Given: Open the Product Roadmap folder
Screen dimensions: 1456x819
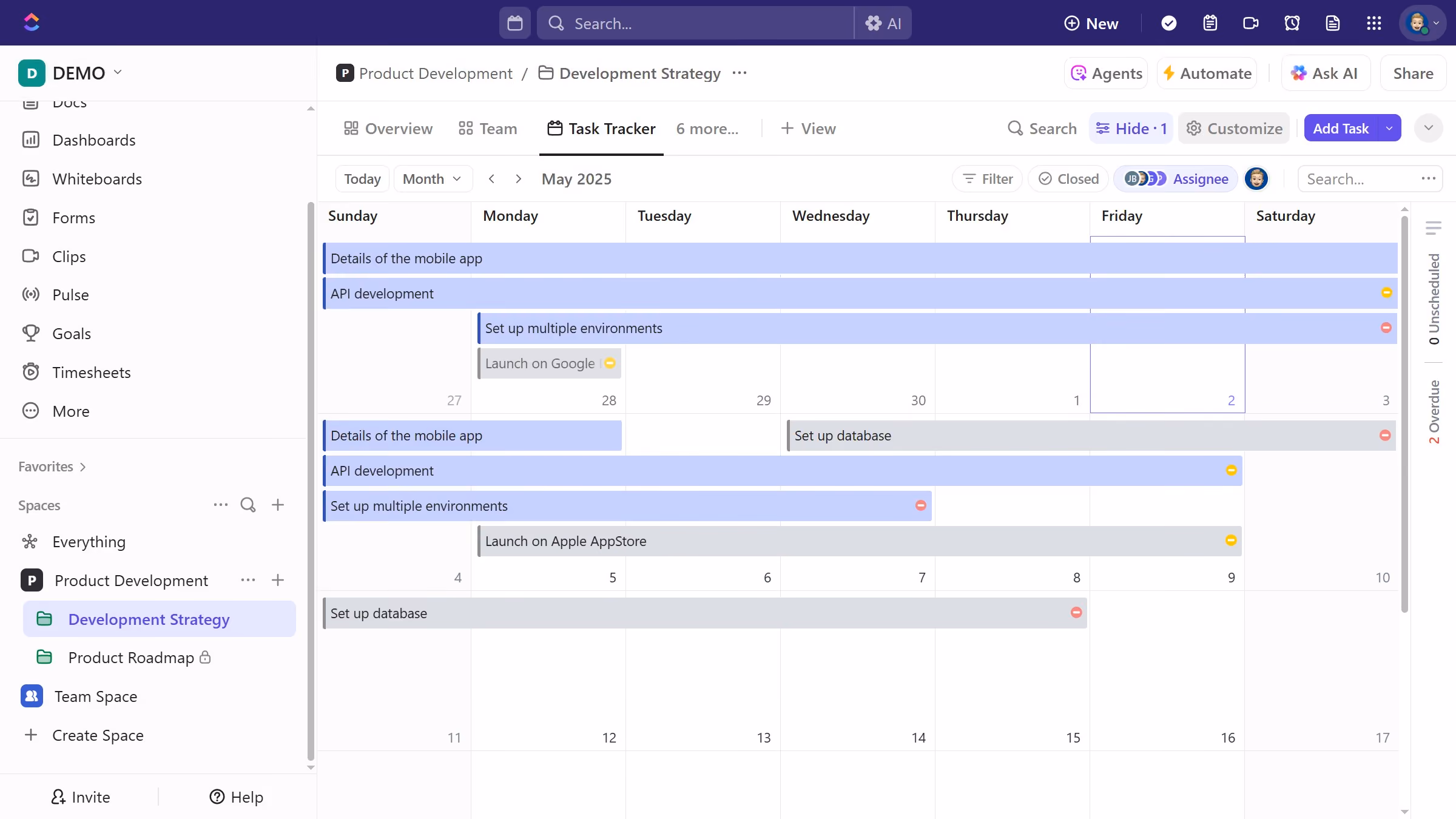Looking at the screenshot, I should [x=131, y=658].
